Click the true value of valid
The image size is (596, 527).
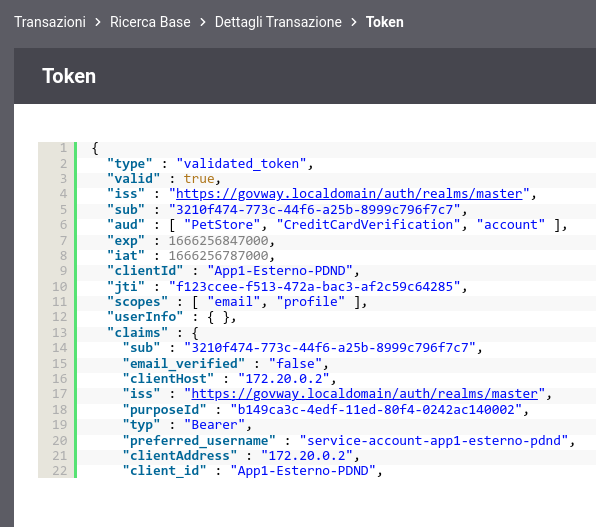tap(199, 179)
